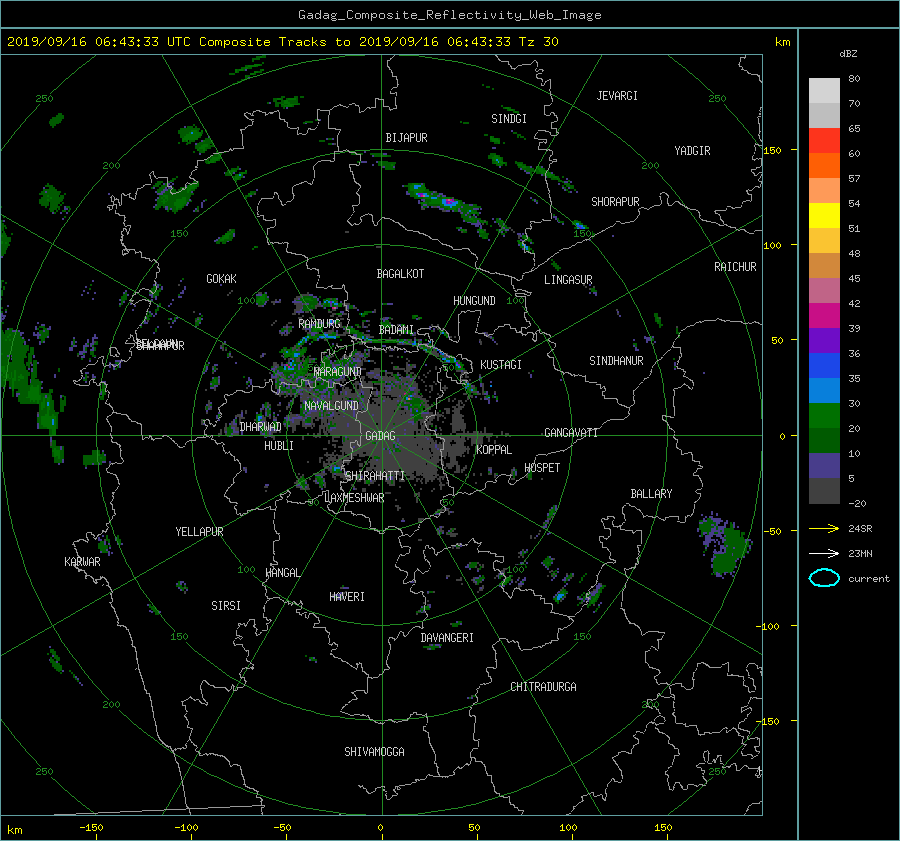Click the SIRSI label
Image resolution: width=900 pixels, height=841 pixels.
pyautogui.click(x=226, y=606)
